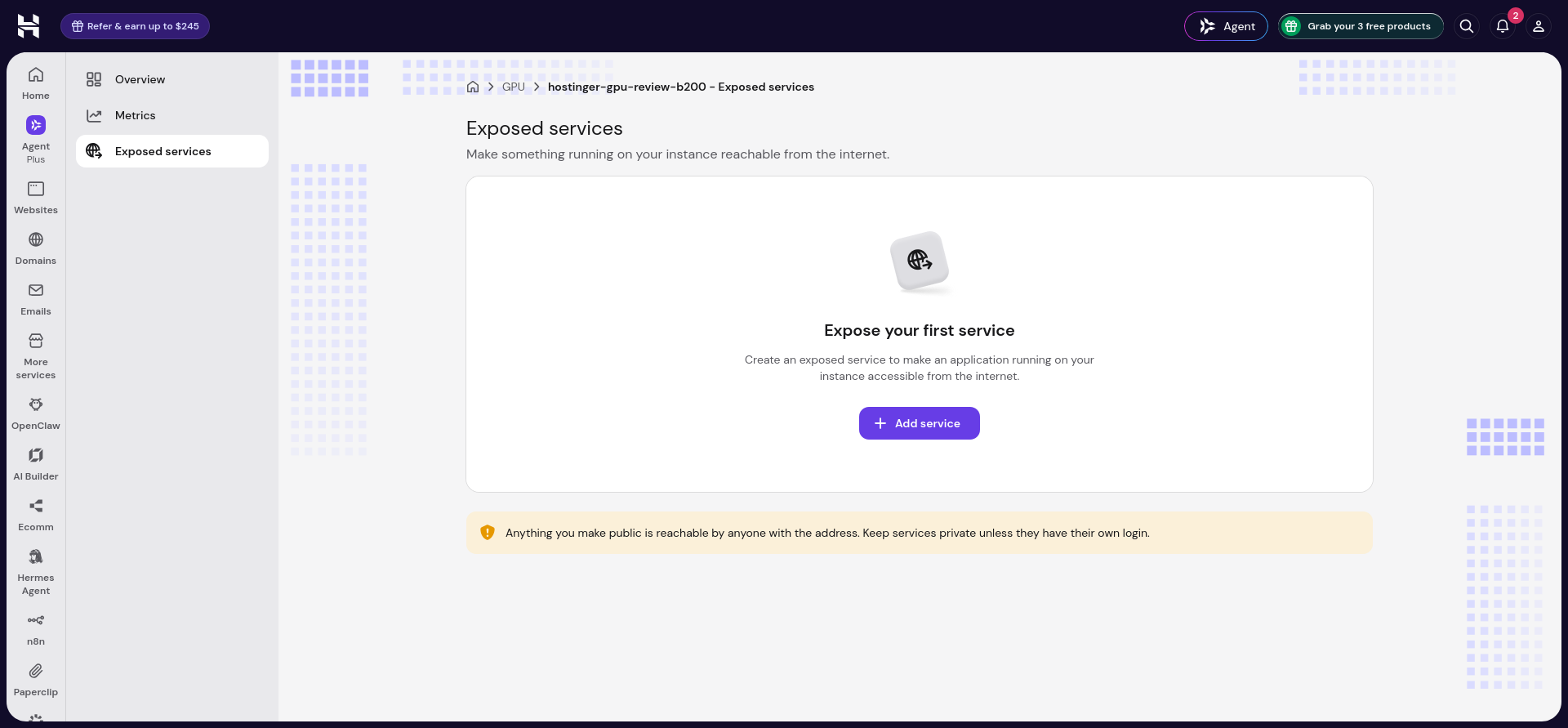Open OpenClaw in the sidebar
This screenshot has width=1568, height=728.
pos(36,413)
